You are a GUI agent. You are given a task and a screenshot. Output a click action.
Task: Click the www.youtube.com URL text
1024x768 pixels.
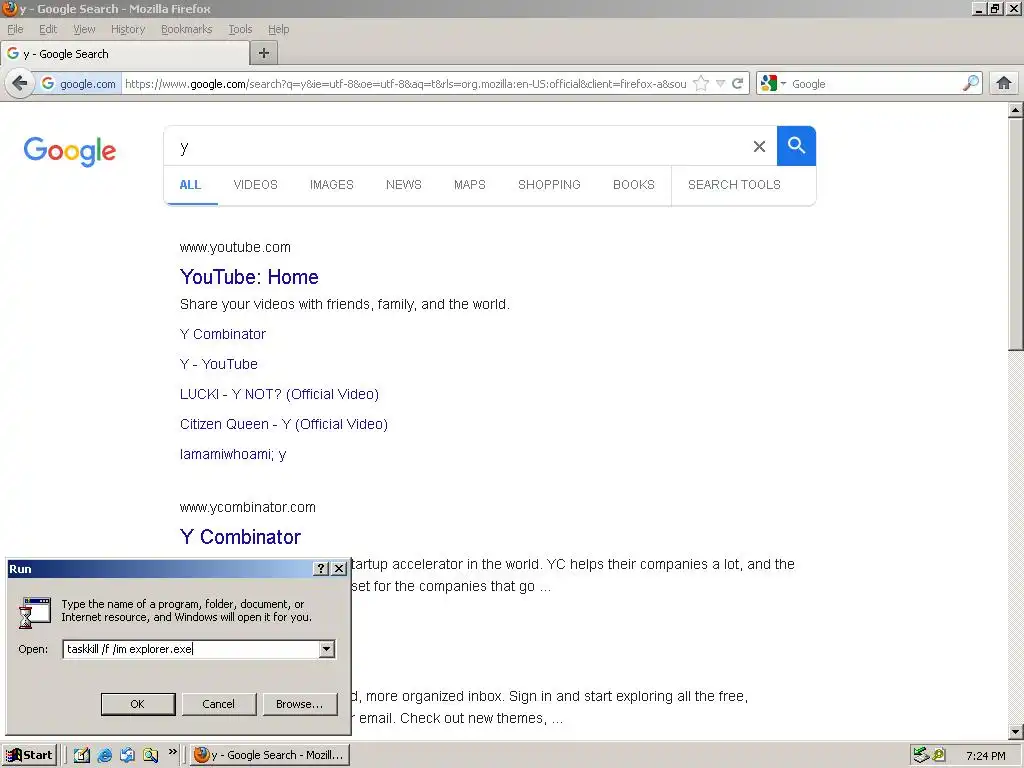(235, 248)
